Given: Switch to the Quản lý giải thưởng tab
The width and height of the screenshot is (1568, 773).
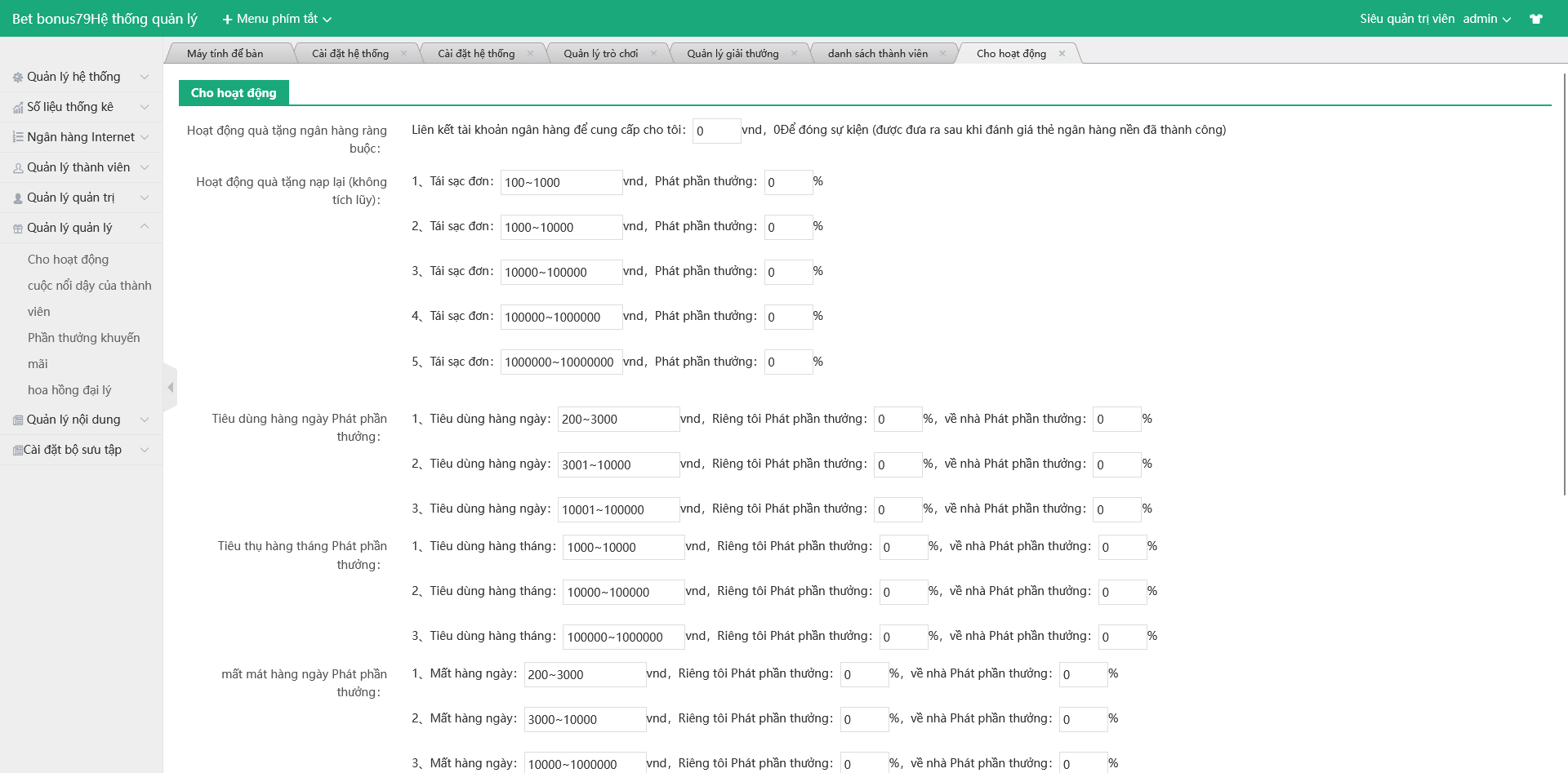Looking at the screenshot, I should tap(733, 54).
